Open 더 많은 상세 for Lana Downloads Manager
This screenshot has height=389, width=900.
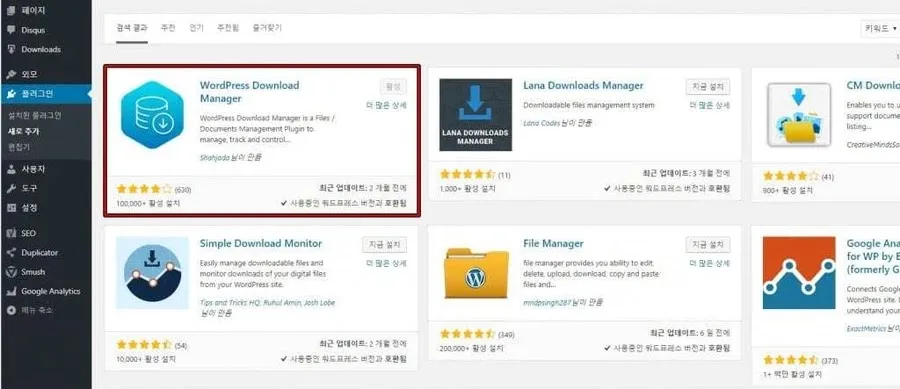pos(710,106)
